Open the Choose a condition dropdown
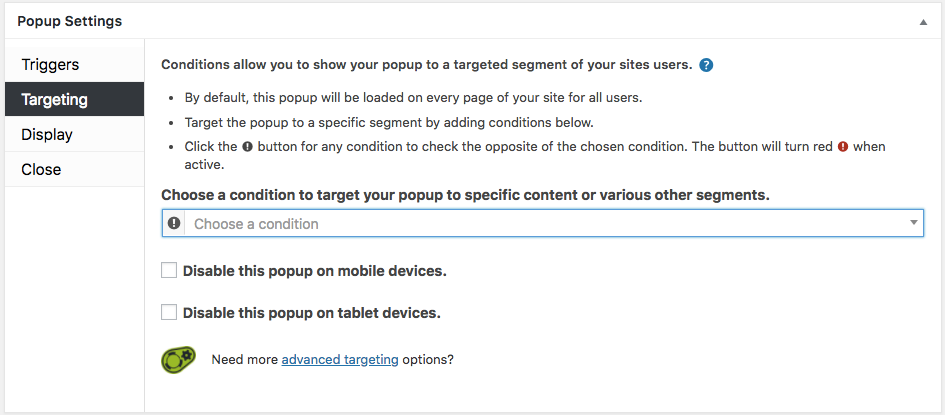The width and height of the screenshot is (945, 415). (x=542, y=223)
